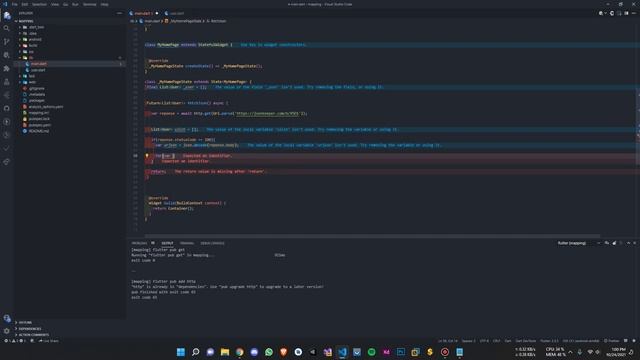Open Windows taskbar search
Image resolution: width=640 pixels, height=360 pixels.
[x=196, y=352]
